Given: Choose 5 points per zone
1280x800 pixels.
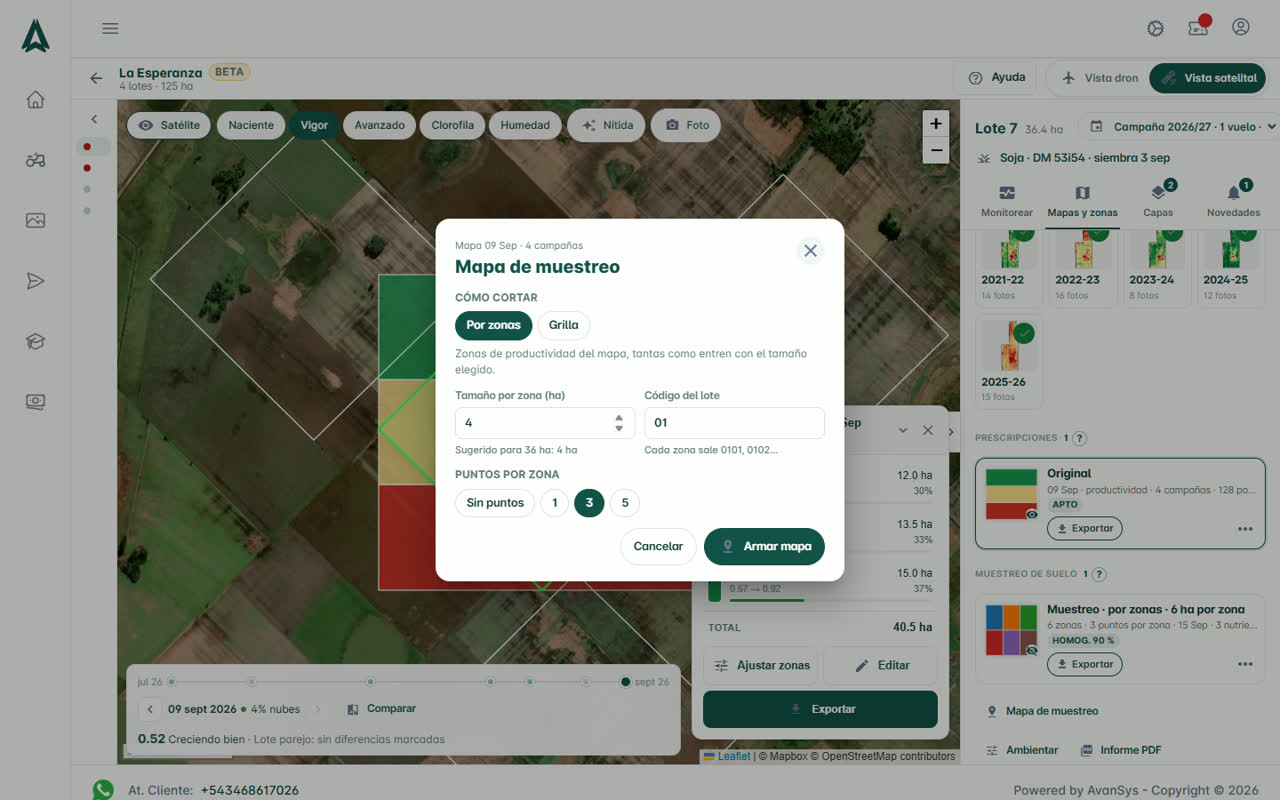Looking at the screenshot, I should point(625,503).
